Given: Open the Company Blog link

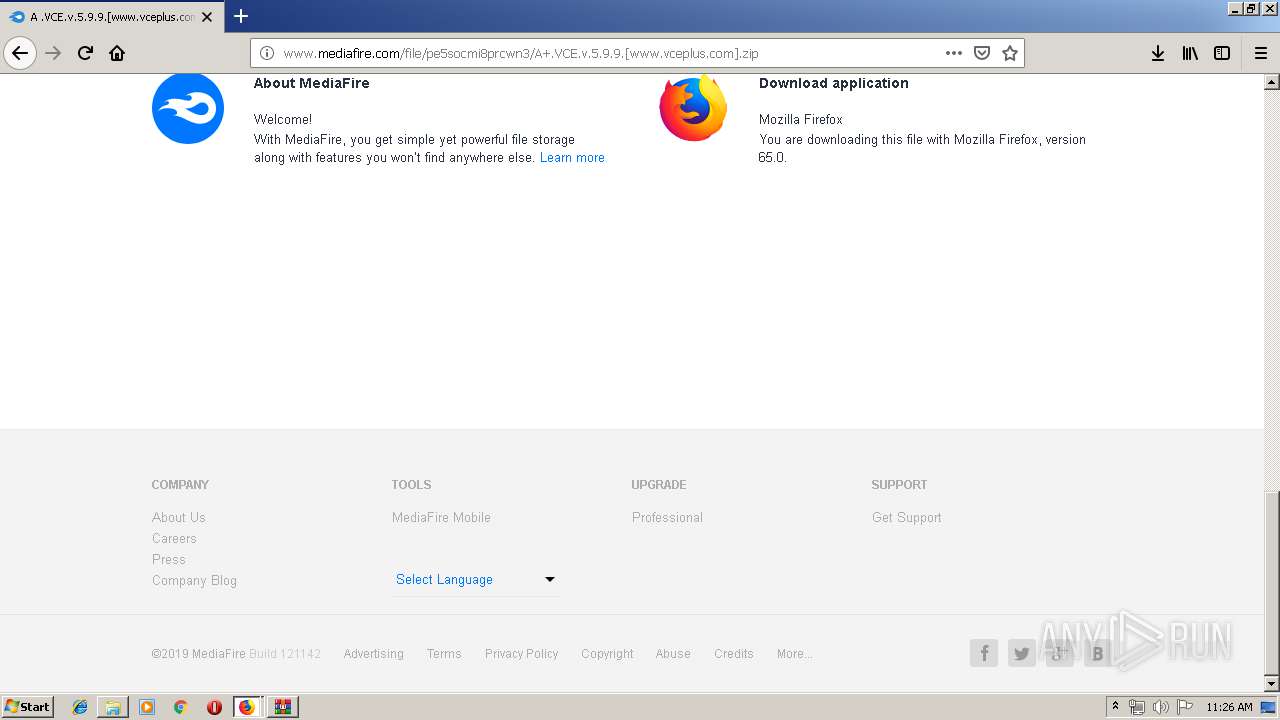Looking at the screenshot, I should coord(194,580).
